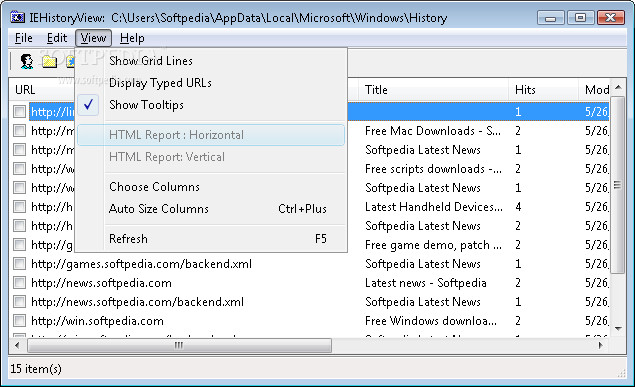Click horizontal scrollbar right arrow
Viewport: 635px width, 387px height.
click(601, 345)
